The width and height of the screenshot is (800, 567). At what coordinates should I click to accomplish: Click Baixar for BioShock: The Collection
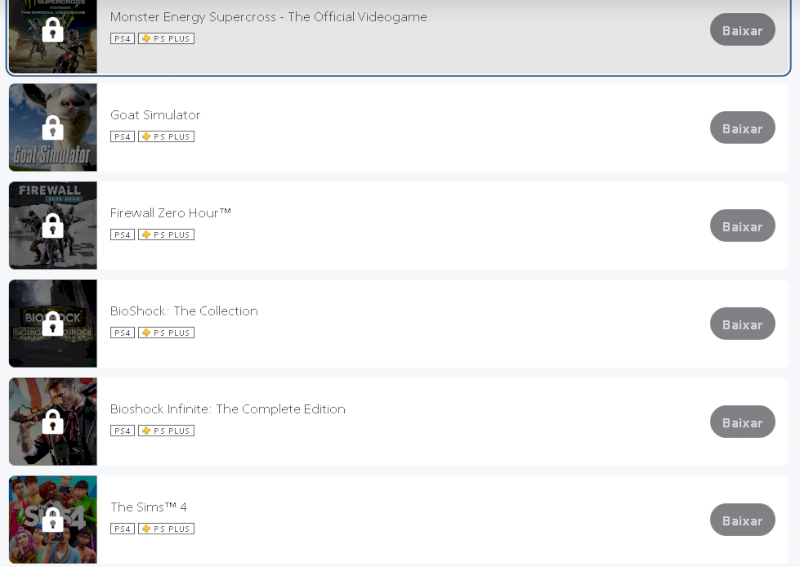pos(742,324)
